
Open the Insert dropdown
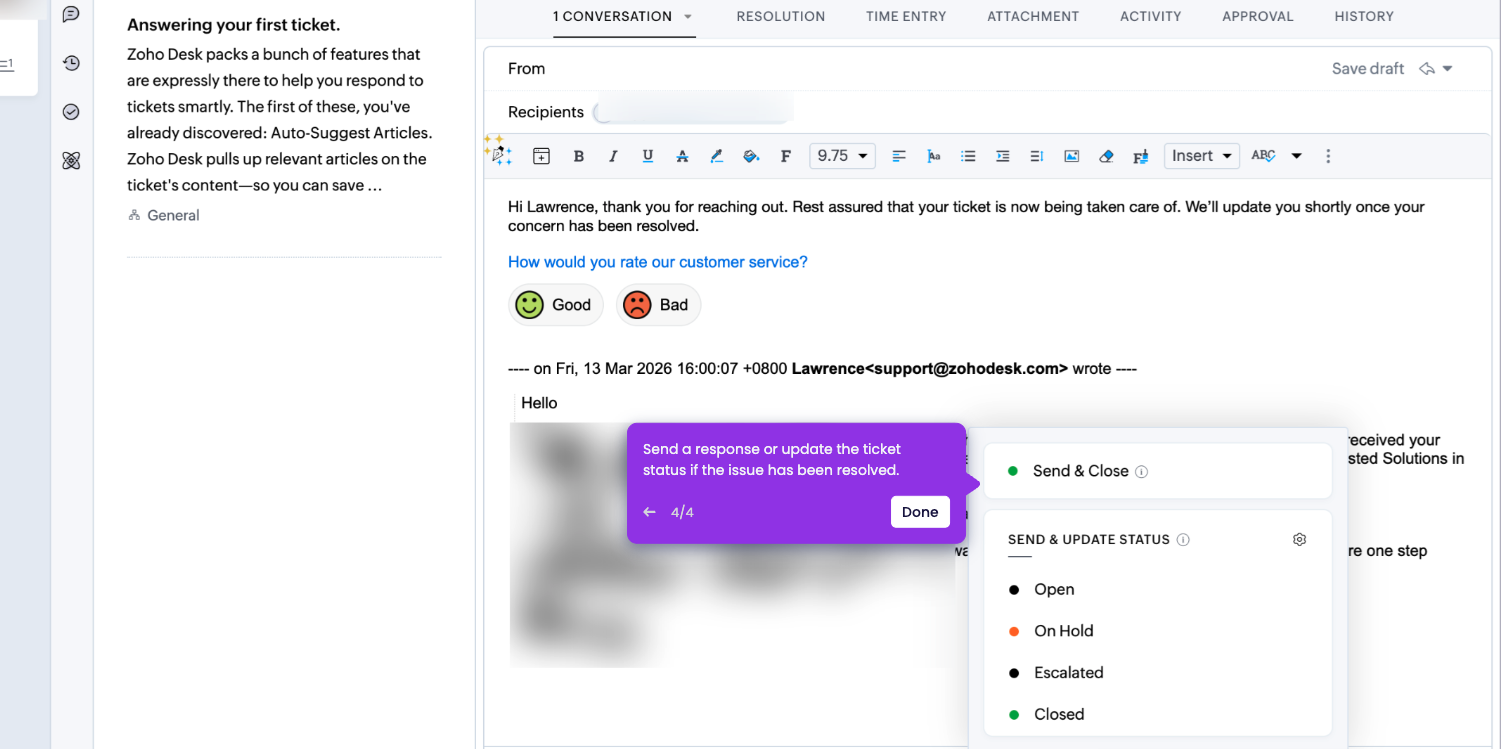tap(1202, 156)
